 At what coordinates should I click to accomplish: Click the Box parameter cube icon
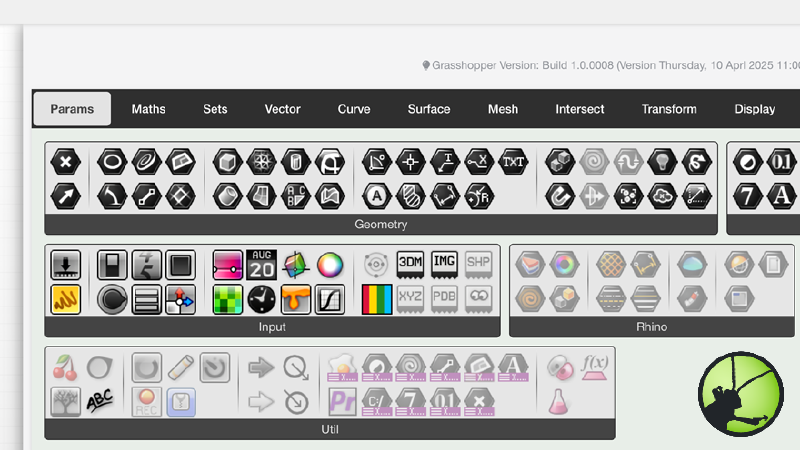(x=227, y=162)
